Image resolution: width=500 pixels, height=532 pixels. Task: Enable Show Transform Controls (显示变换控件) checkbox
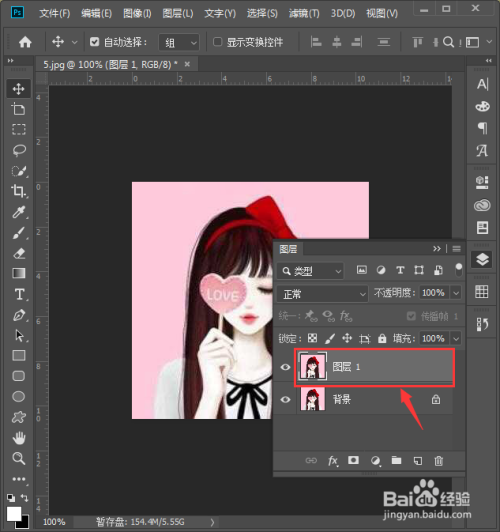(217, 42)
